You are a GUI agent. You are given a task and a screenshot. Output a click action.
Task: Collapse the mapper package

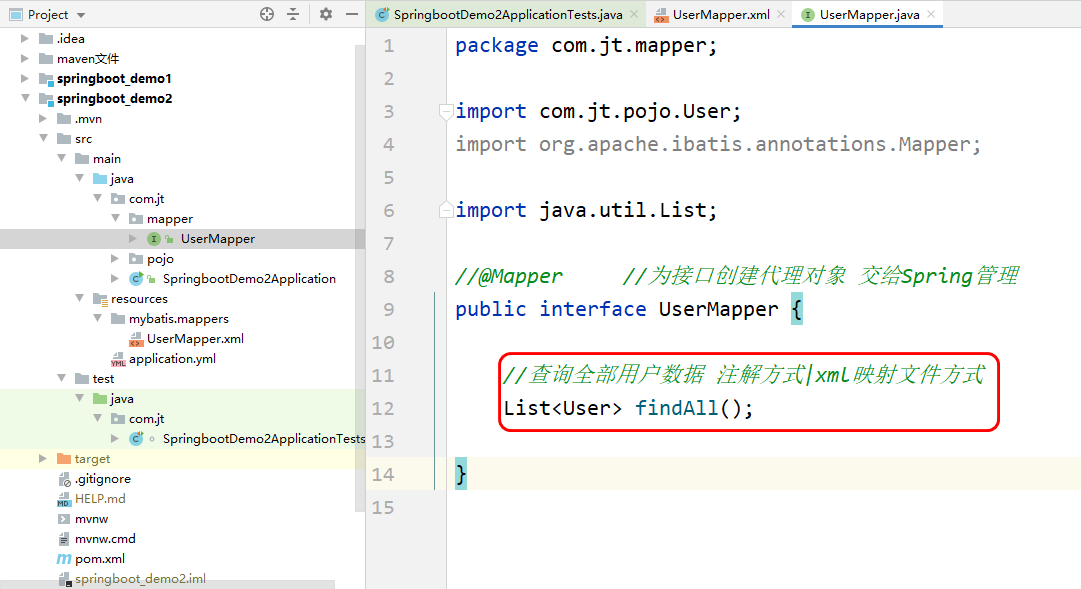click(x=115, y=218)
